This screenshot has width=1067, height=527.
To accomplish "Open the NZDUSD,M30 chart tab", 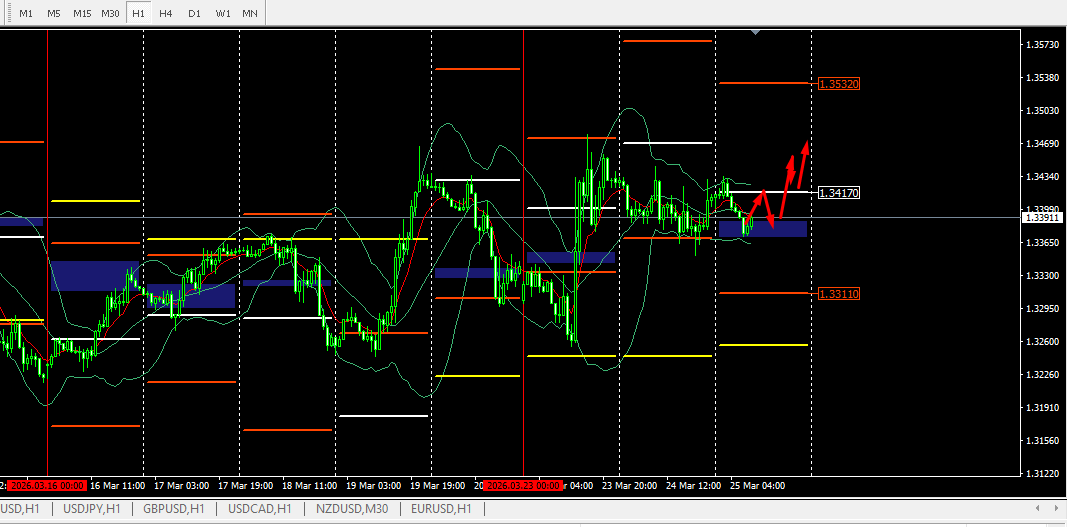I will [x=352, y=508].
